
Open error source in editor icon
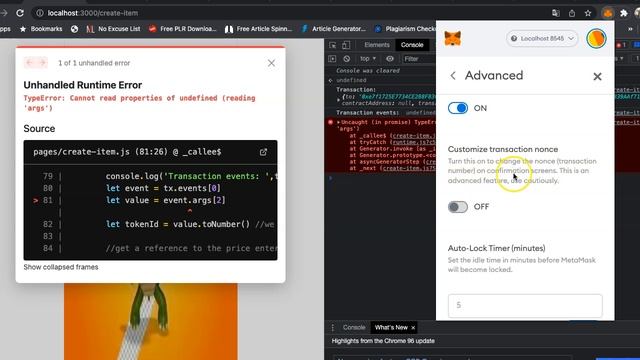pyautogui.click(x=263, y=152)
